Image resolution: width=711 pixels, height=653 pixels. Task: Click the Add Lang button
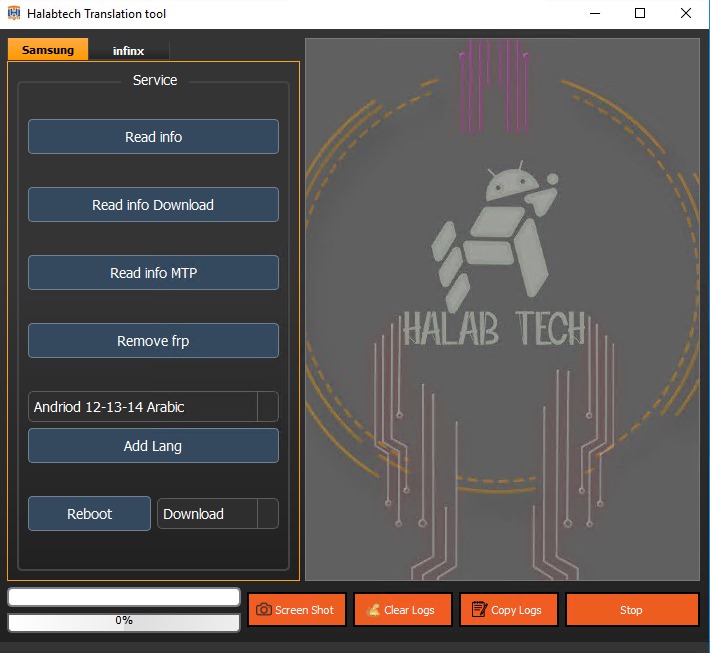coord(153,446)
